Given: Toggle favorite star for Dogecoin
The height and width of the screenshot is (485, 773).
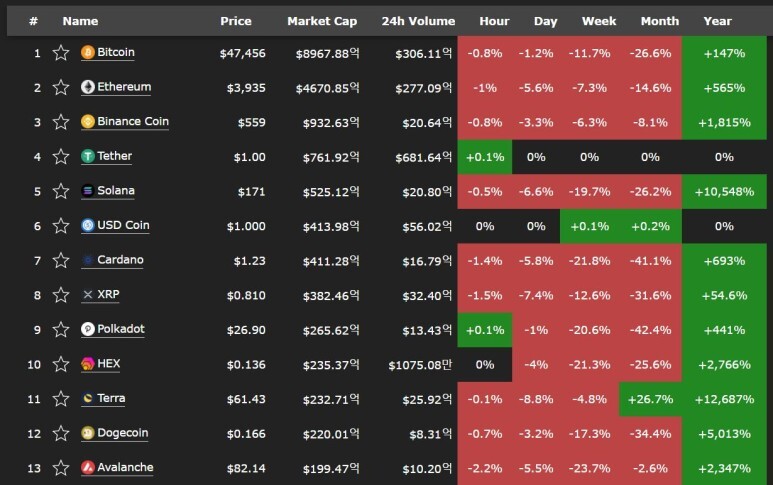Looking at the screenshot, I should [61, 433].
